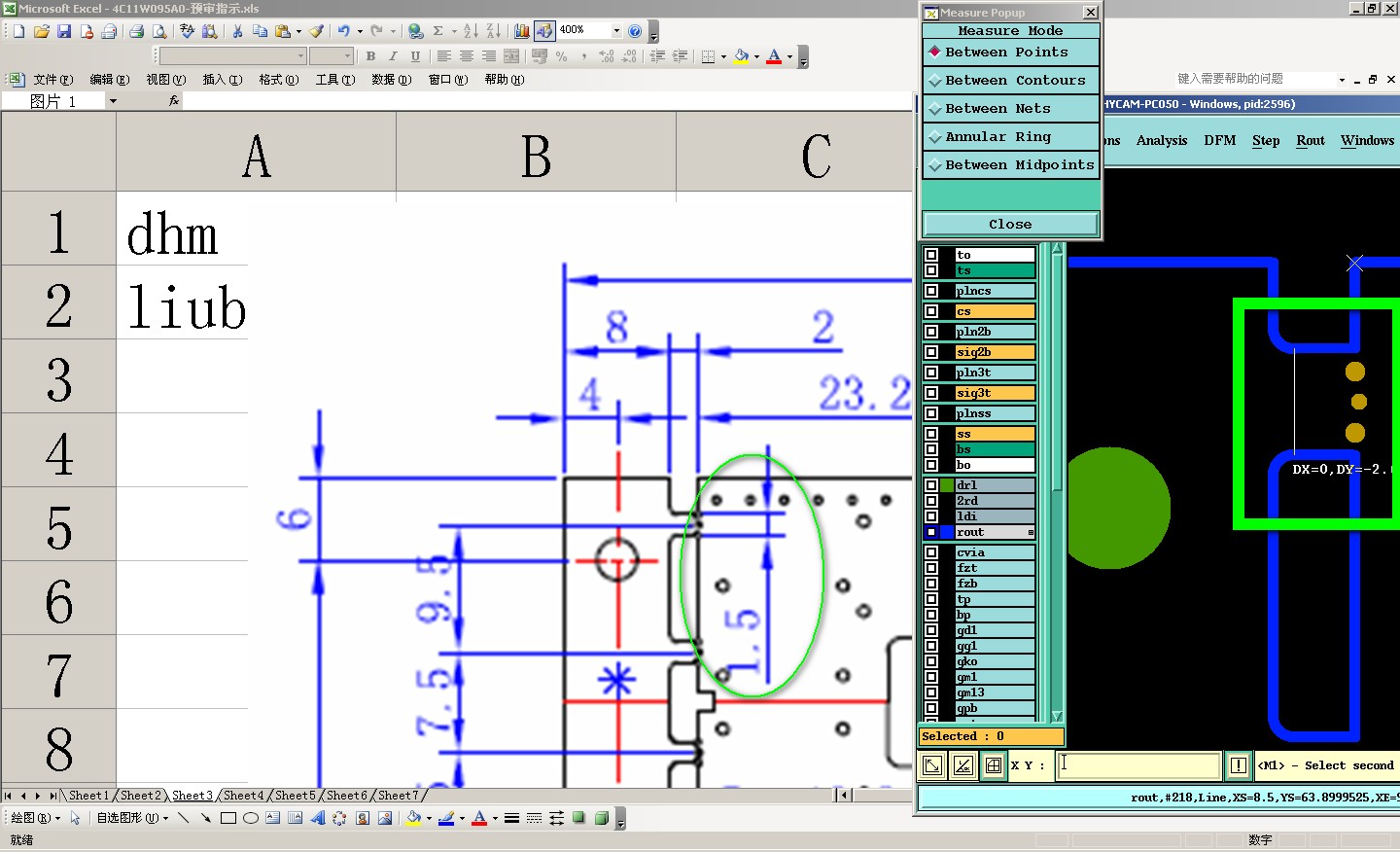Screen dimensions: 1400x852
Task: Toggle the checkbox for the sig2b layer
Action: pyautogui.click(x=931, y=352)
